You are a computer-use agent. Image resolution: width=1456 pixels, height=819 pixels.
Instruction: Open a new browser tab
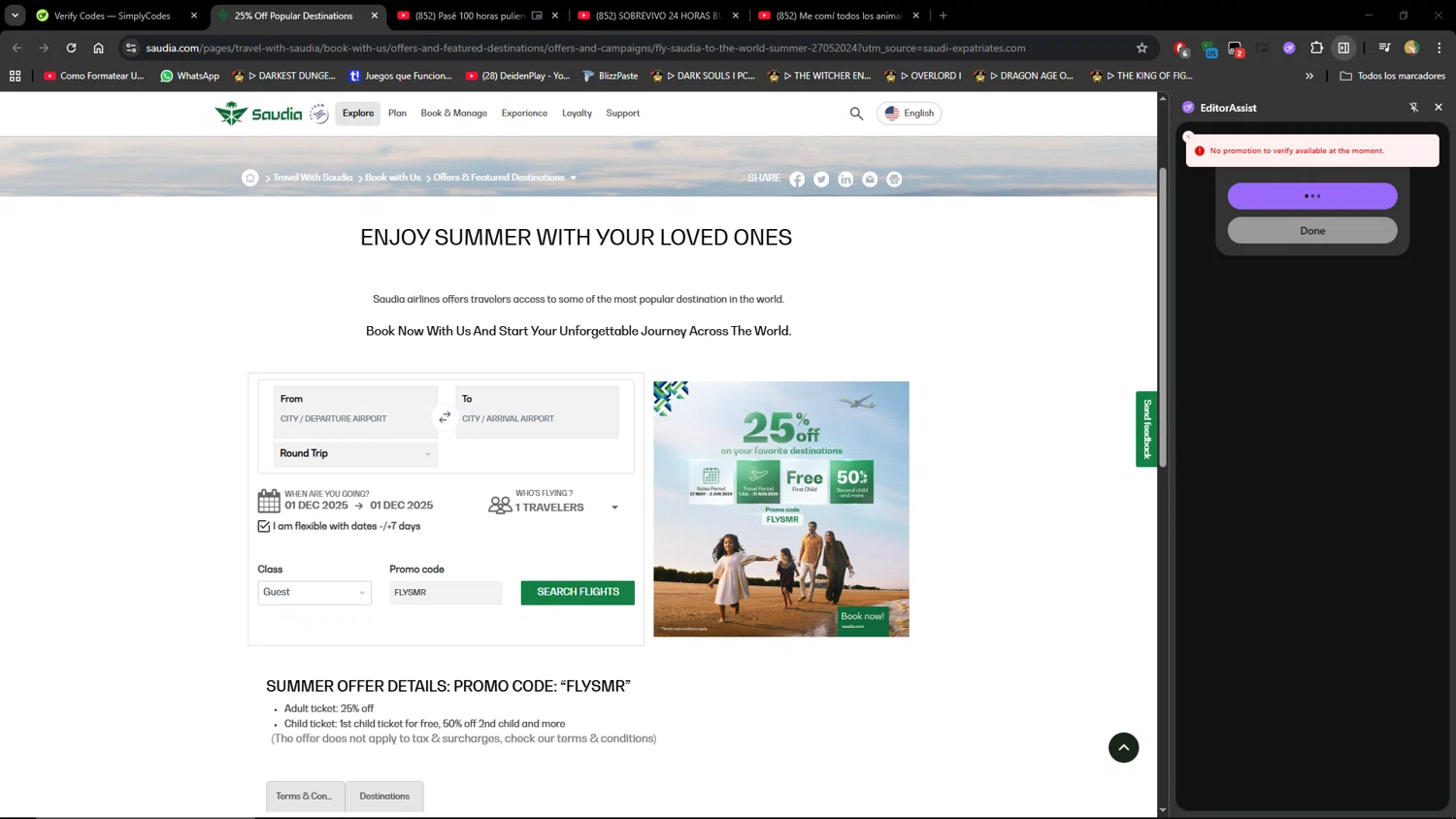click(x=943, y=16)
